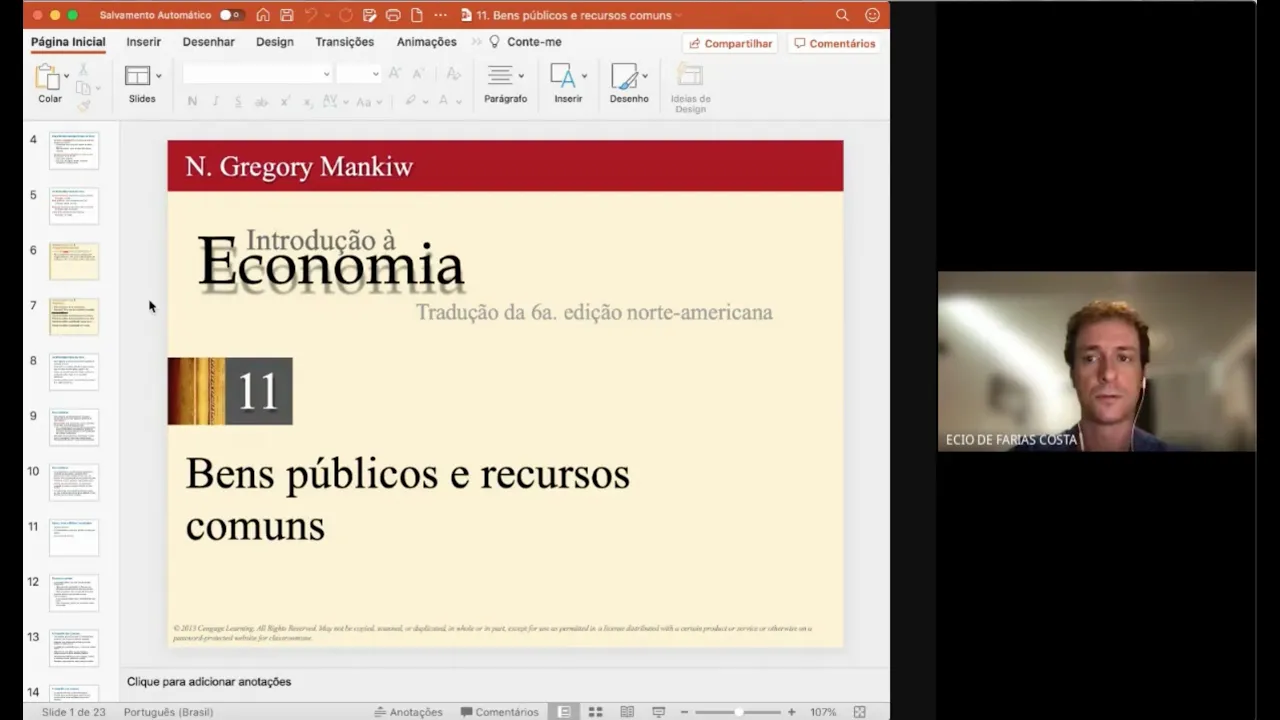
Task: Toggle the Anotações notes pane button
Action: [408, 712]
